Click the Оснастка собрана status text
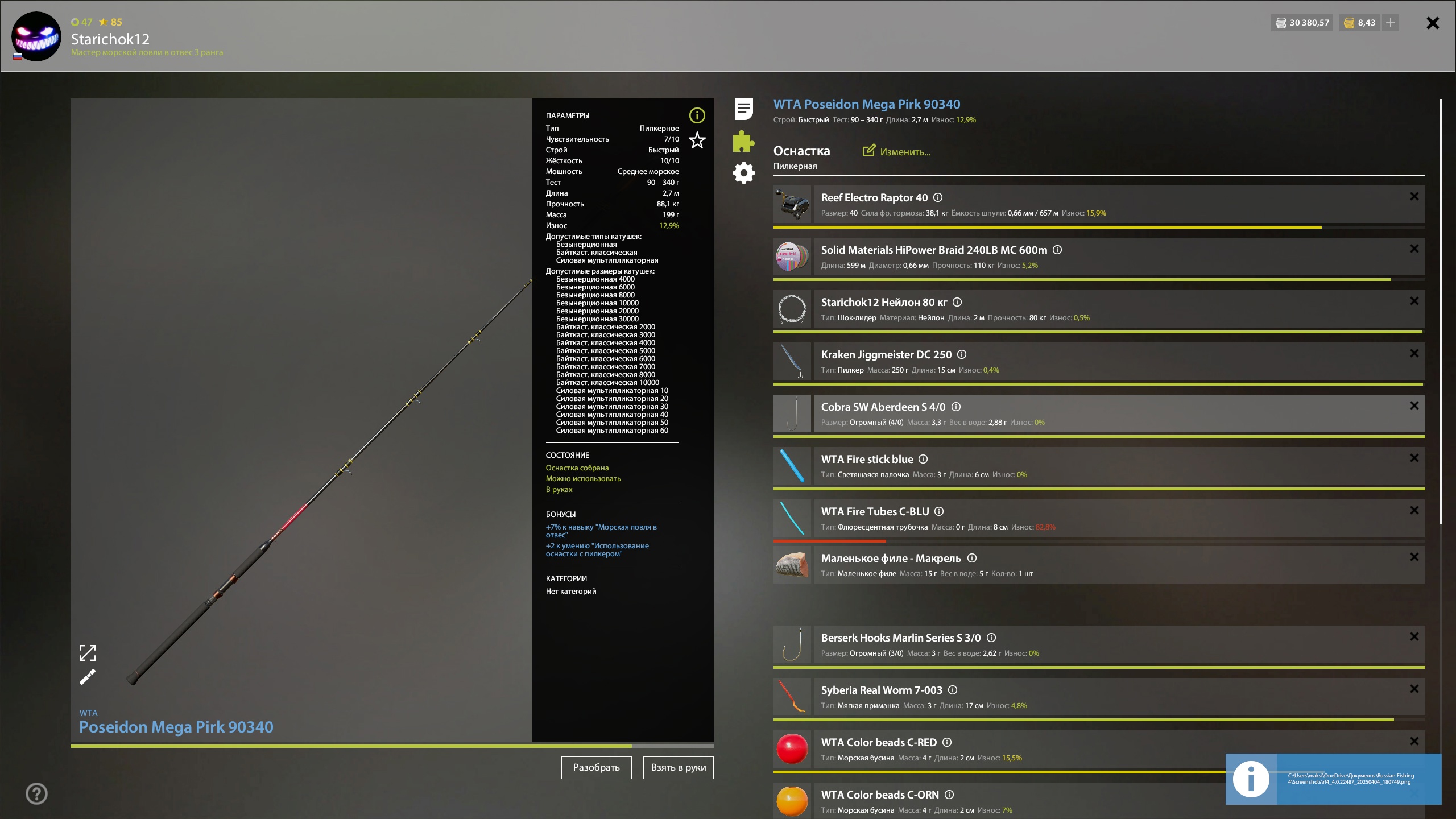The height and width of the screenshot is (819, 1456). [577, 468]
